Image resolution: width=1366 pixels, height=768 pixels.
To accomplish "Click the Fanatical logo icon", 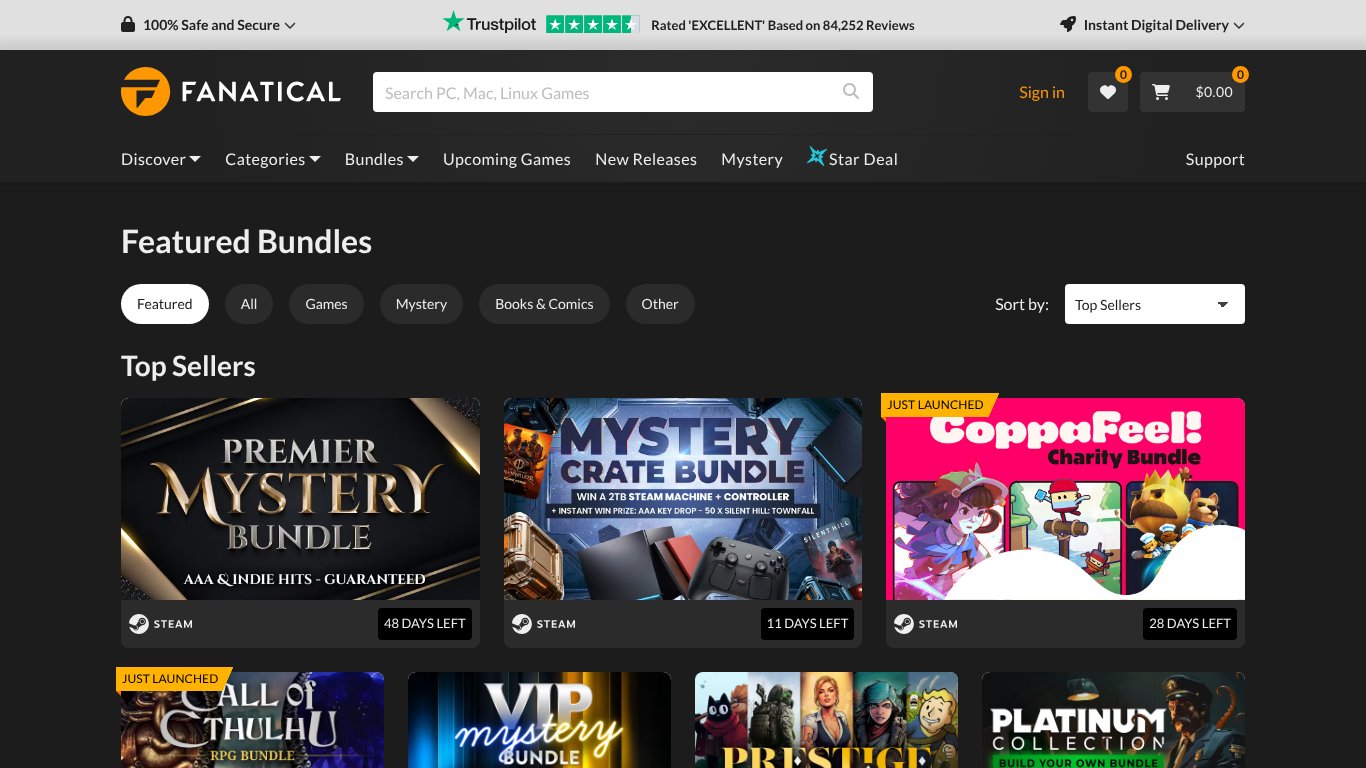I will point(145,92).
